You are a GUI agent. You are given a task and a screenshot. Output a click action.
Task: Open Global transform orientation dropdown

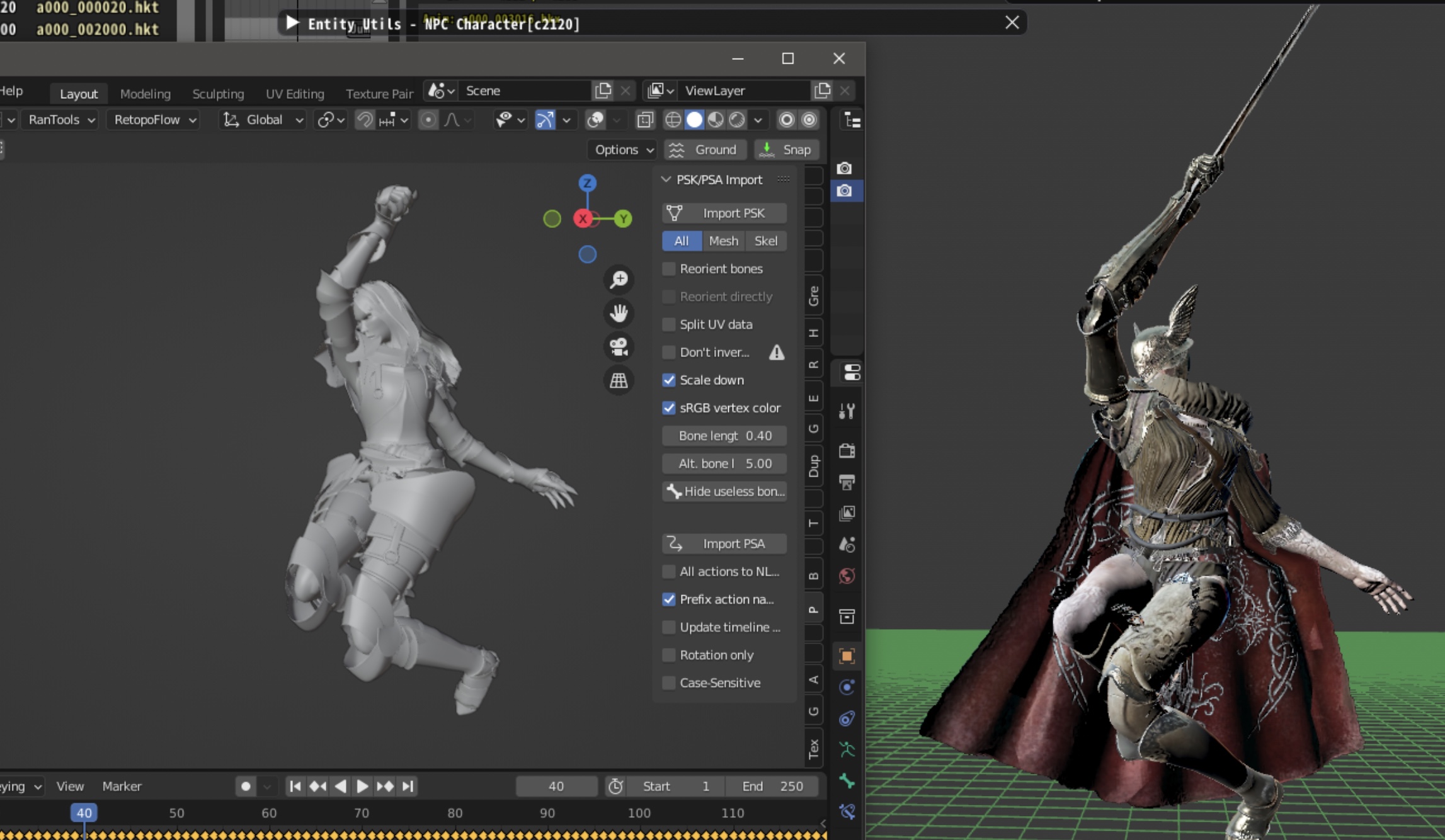click(x=263, y=120)
